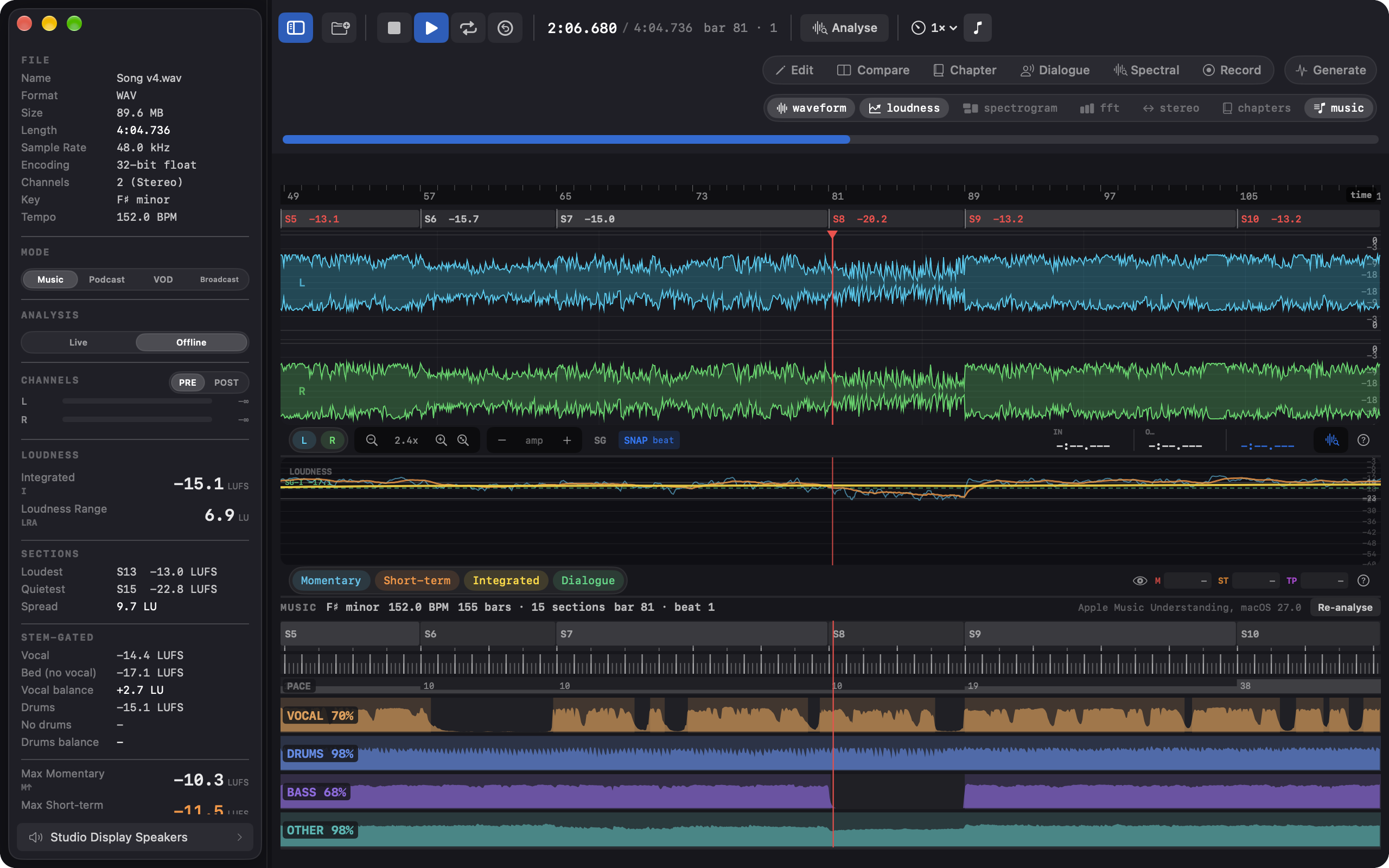The width and height of the screenshot is (1389, 868).
Task: Select section S8 -20.2 marker
Action: (896, 219)
